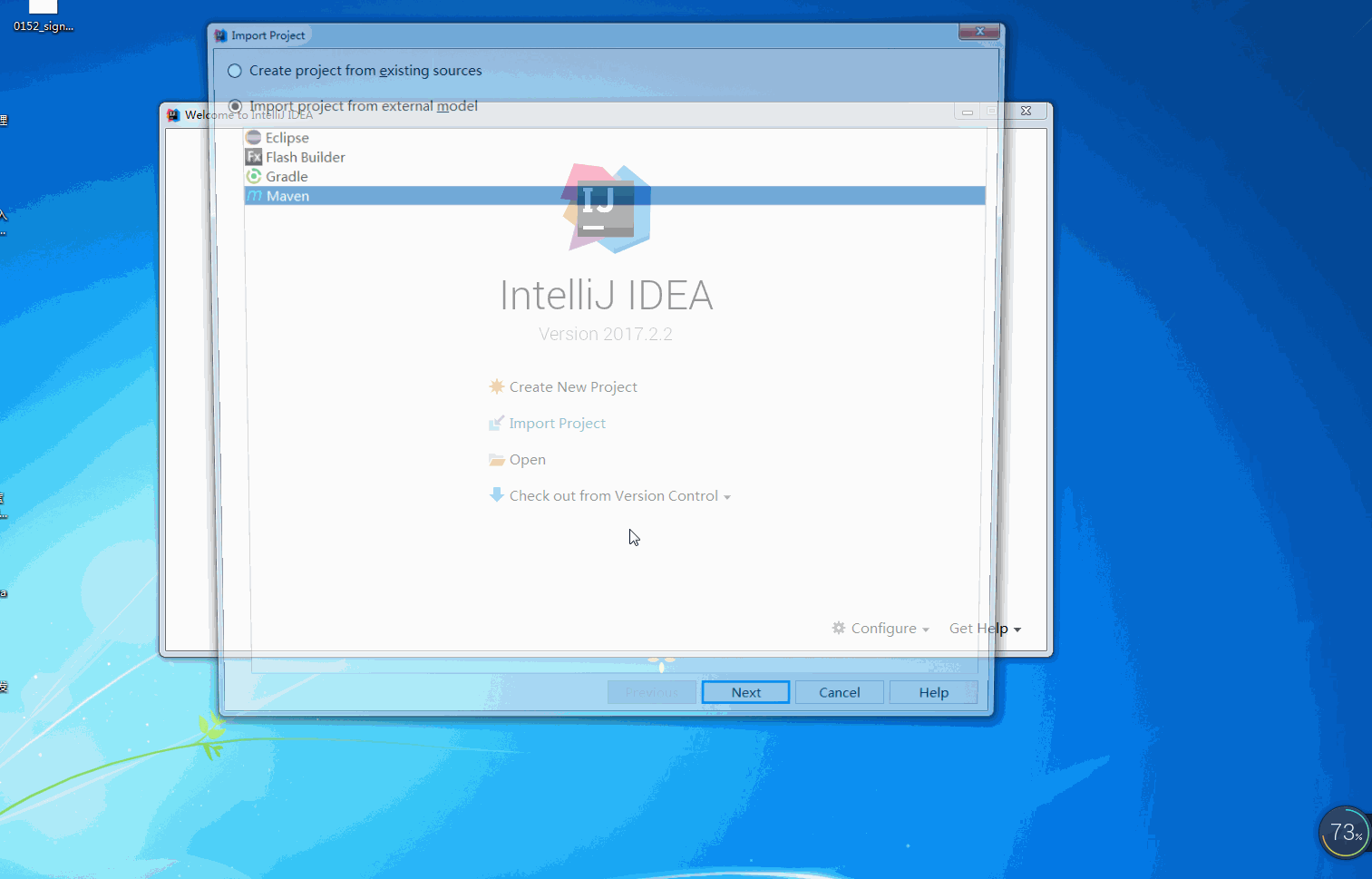Click the Create New Project star icon

496,386
